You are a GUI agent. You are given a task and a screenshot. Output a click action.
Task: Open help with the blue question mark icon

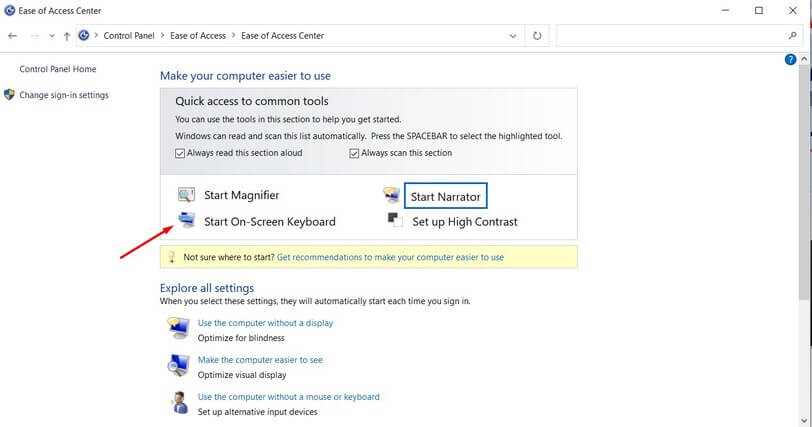[790, 60]
